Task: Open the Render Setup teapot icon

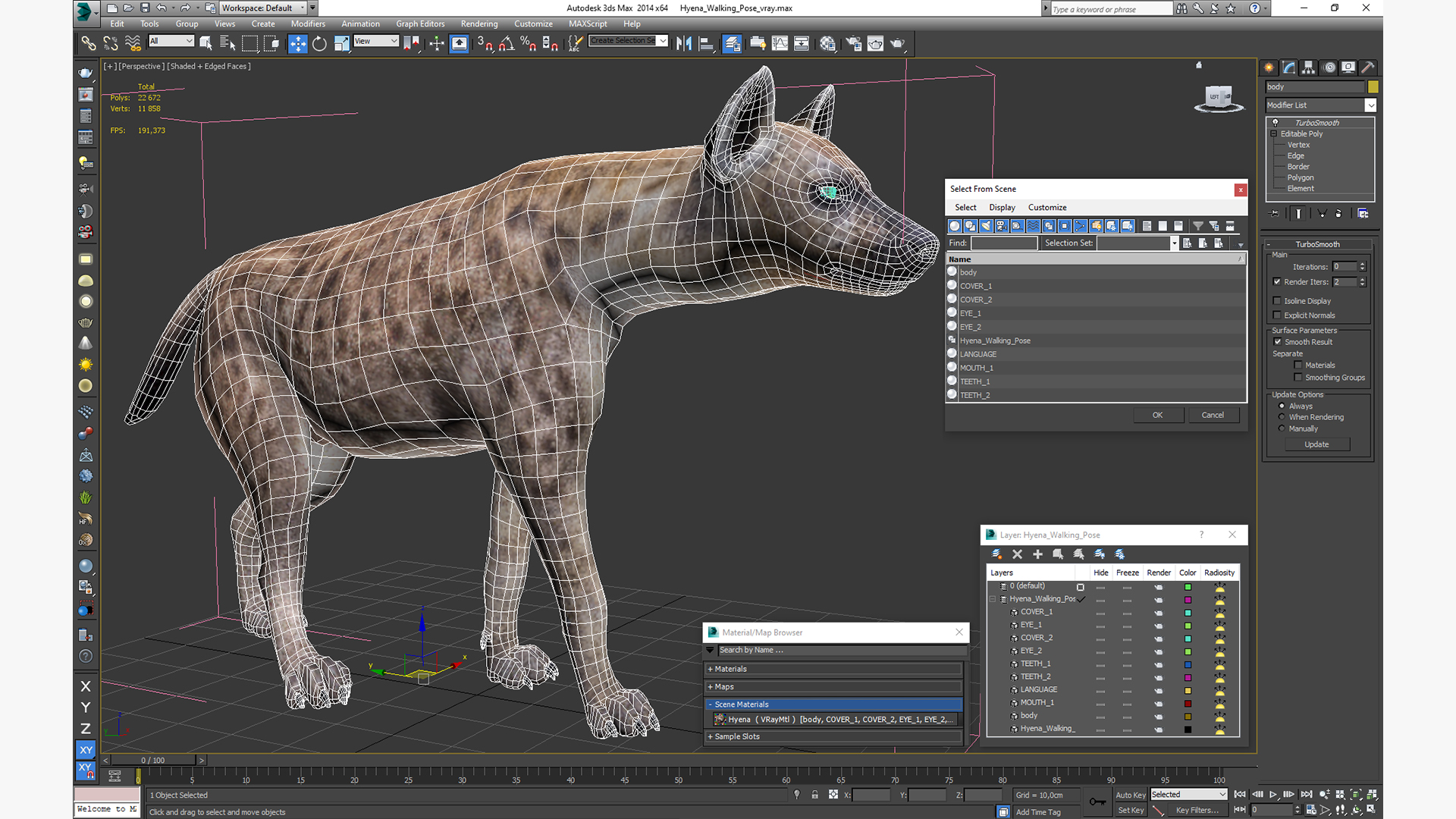Action: coord(853,43)
